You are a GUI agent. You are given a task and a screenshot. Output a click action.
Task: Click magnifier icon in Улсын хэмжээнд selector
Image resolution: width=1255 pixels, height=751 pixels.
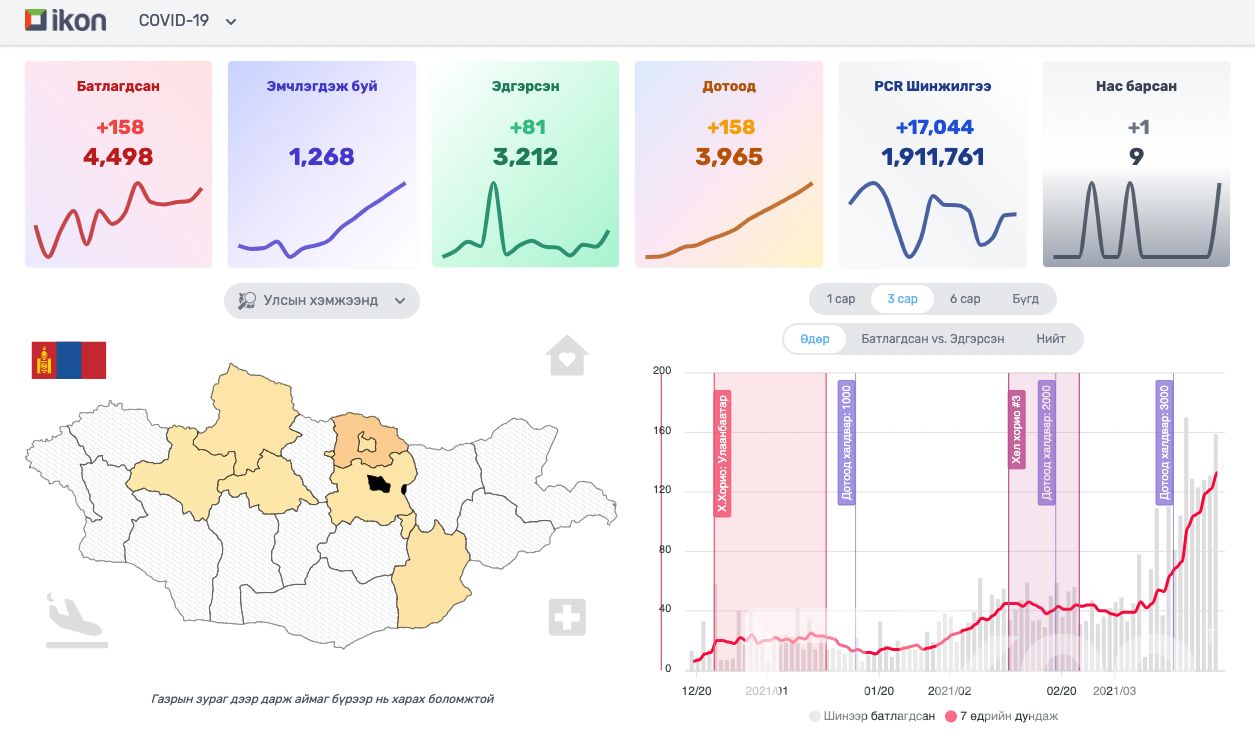(x=246, y=300)
